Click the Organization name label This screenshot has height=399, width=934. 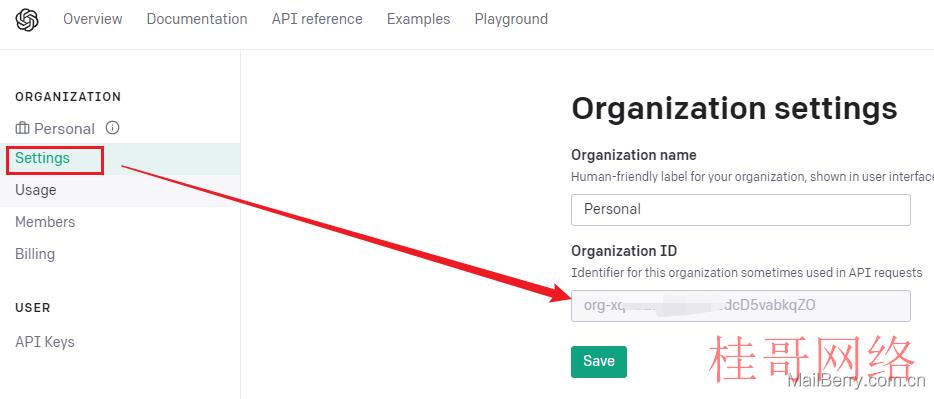tap(634, 155)
